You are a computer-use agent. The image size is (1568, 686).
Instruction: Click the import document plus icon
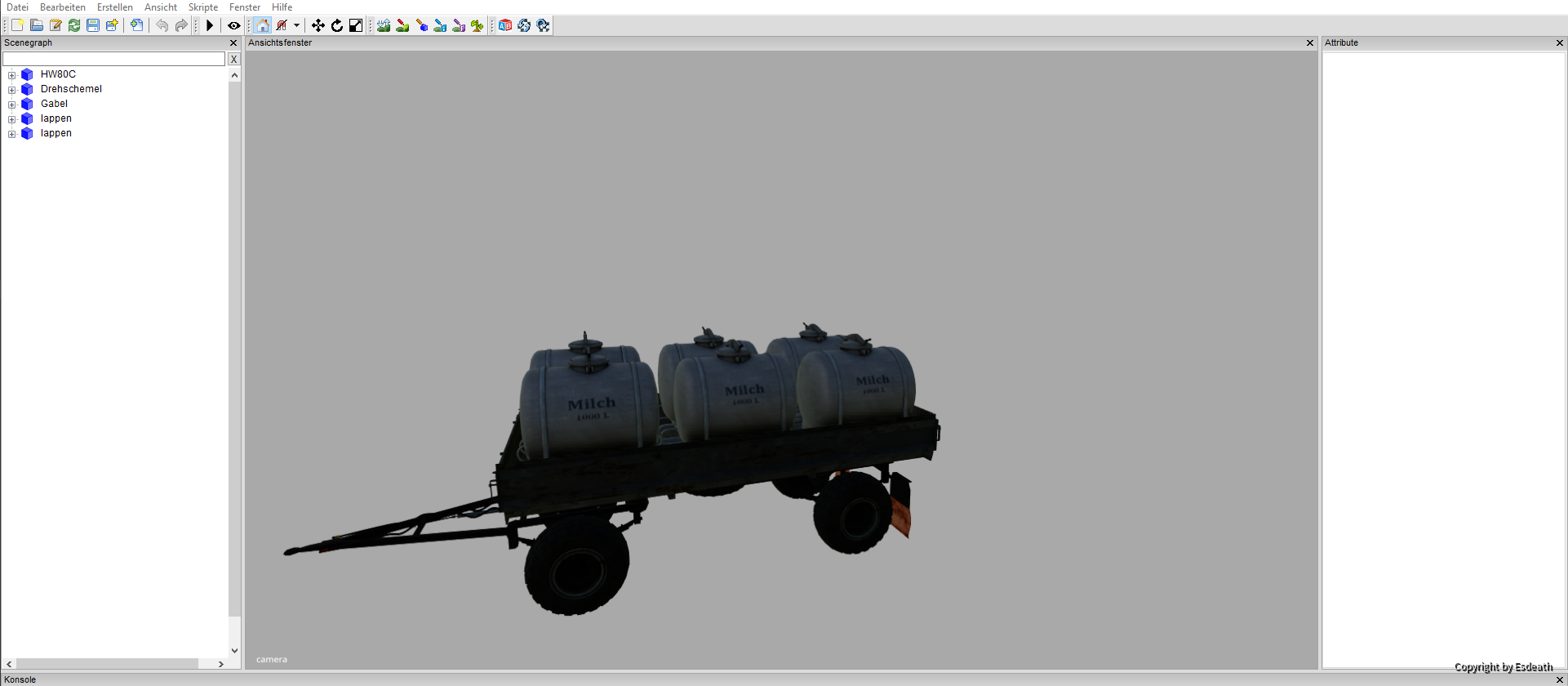pos(136,25)
